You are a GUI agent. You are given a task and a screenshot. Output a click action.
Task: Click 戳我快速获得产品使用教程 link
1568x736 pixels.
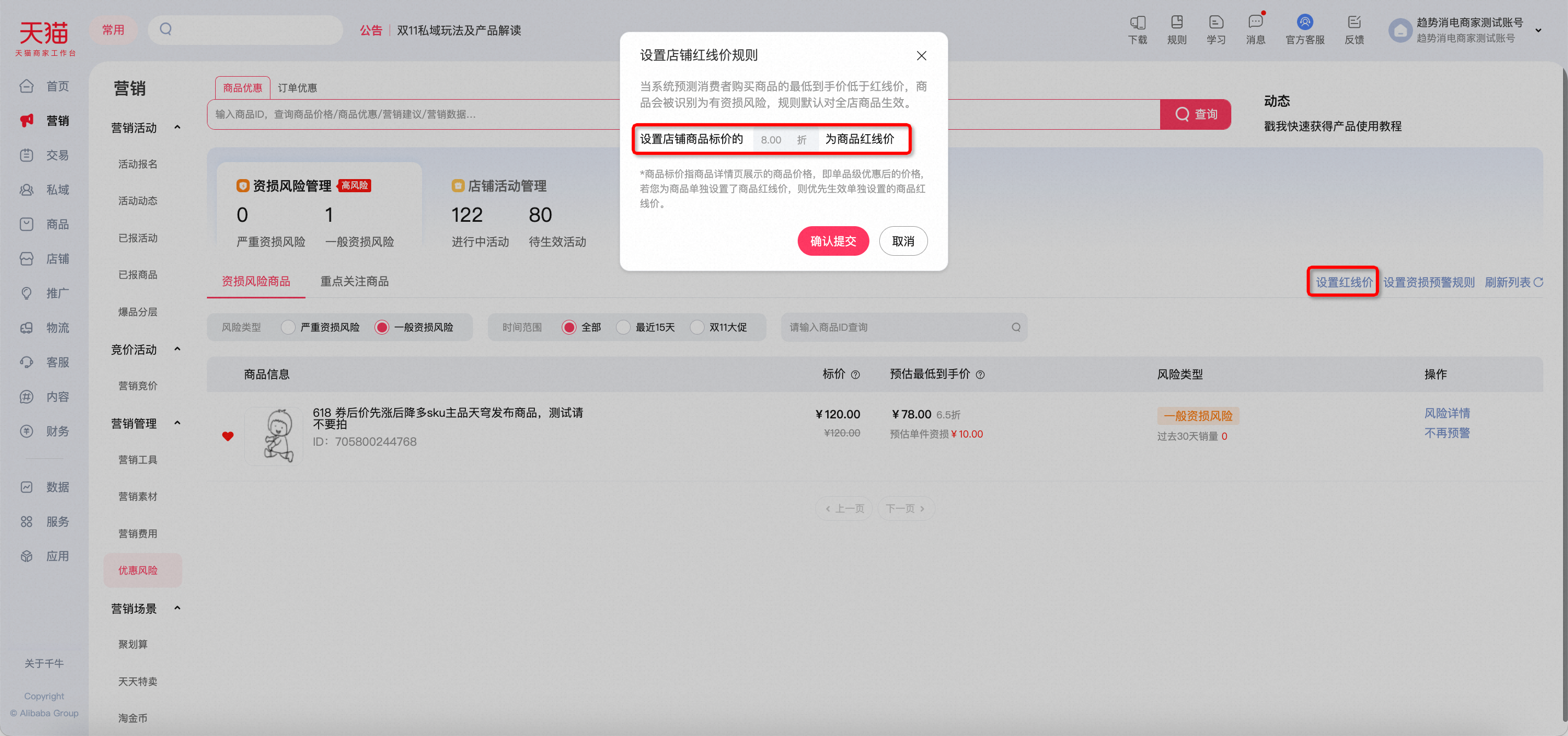click(x=1333, y=126)
